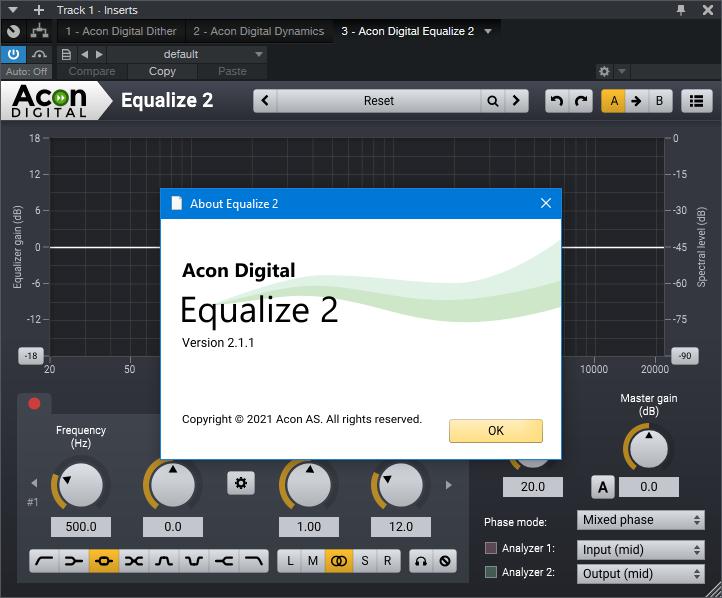Viewport: 722px width, 598px height.
Task: Click the 20.0 value field
Action: coord(533,487)
